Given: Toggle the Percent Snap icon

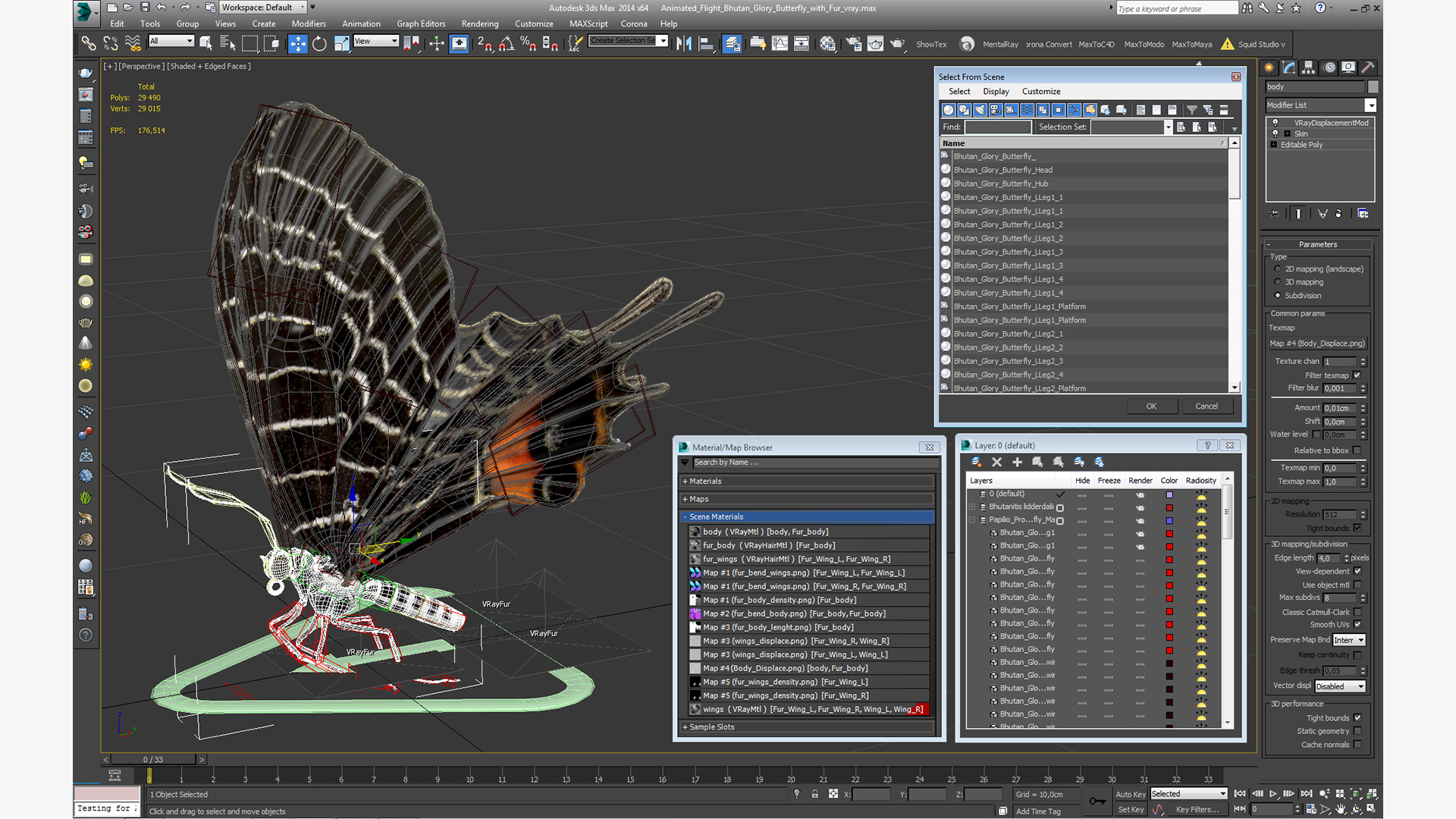Looking at the screenshot, I should pyautogui.click(x=529, y=43).
